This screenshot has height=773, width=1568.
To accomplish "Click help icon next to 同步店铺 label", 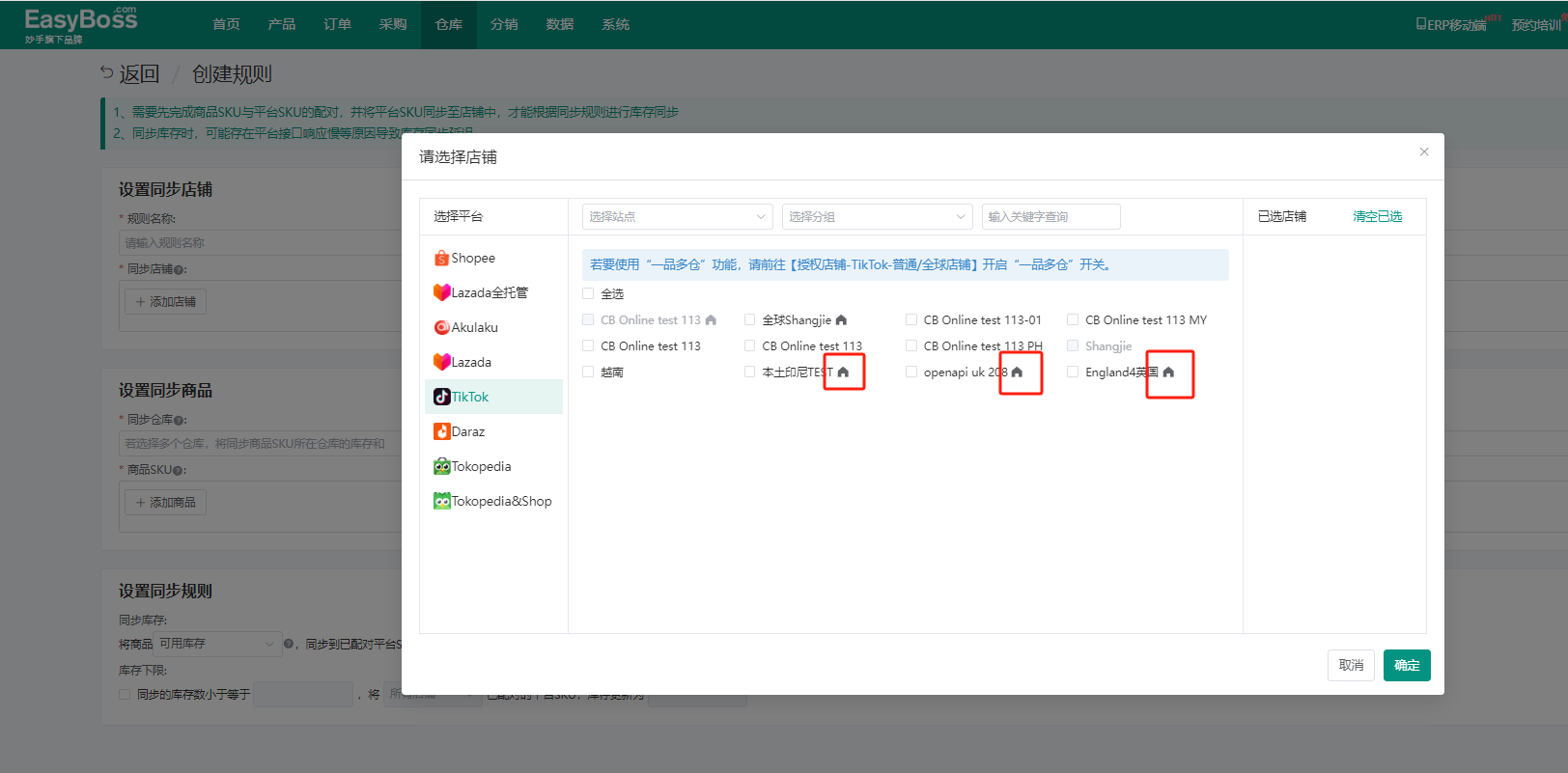I will (x=179, y=269).
